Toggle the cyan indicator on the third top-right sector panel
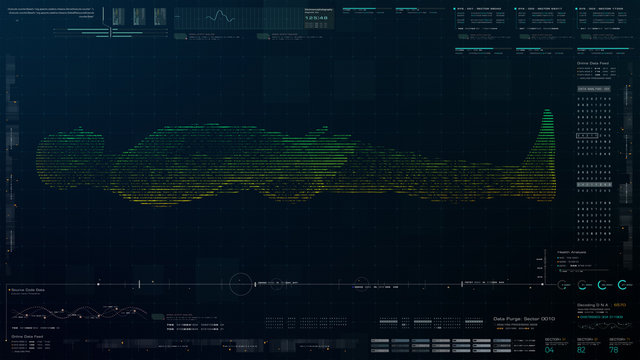 pyautogui.click(x=576, y=9)
